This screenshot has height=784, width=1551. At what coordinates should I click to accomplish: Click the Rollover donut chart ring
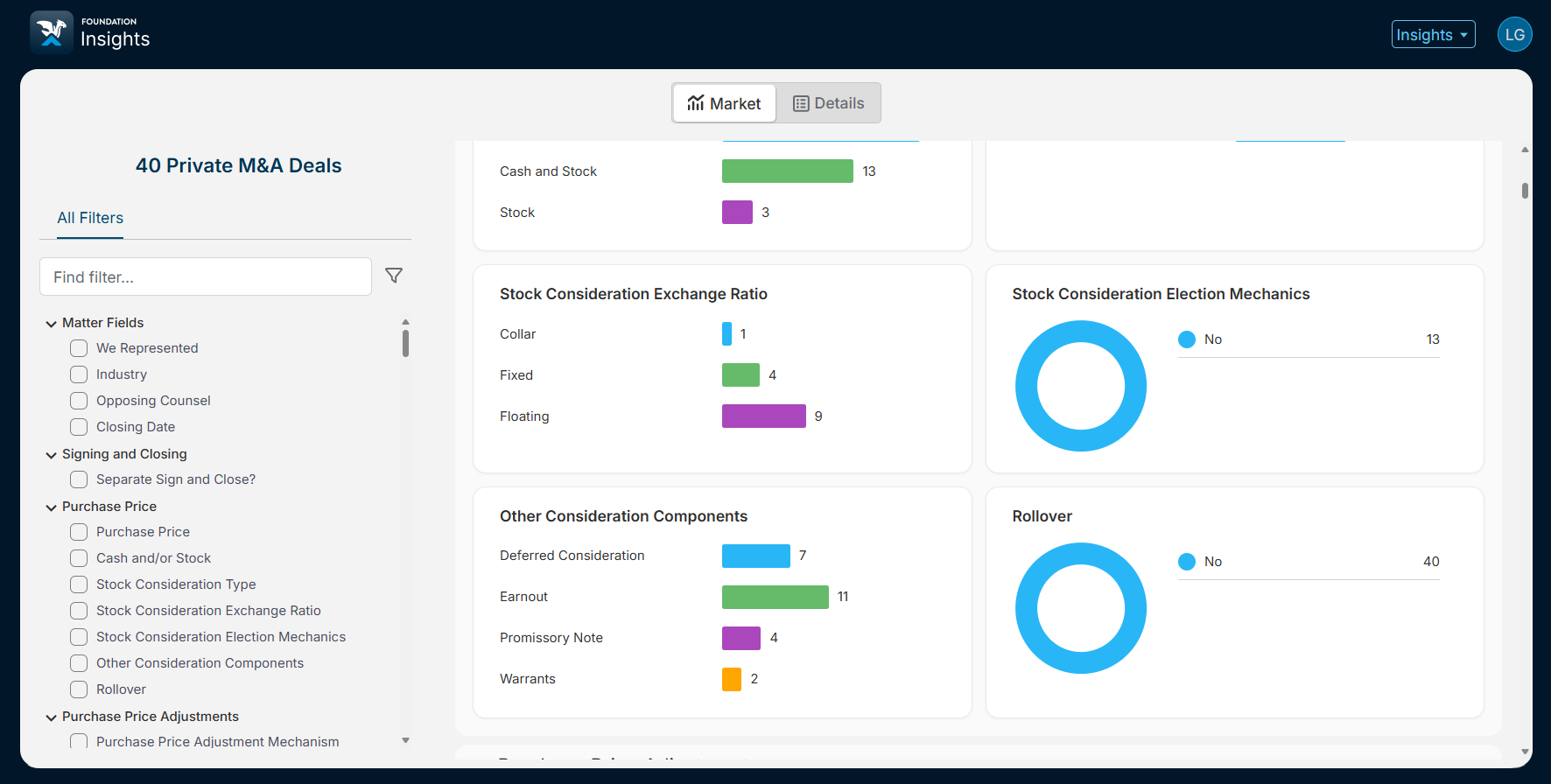(1027, 608)
